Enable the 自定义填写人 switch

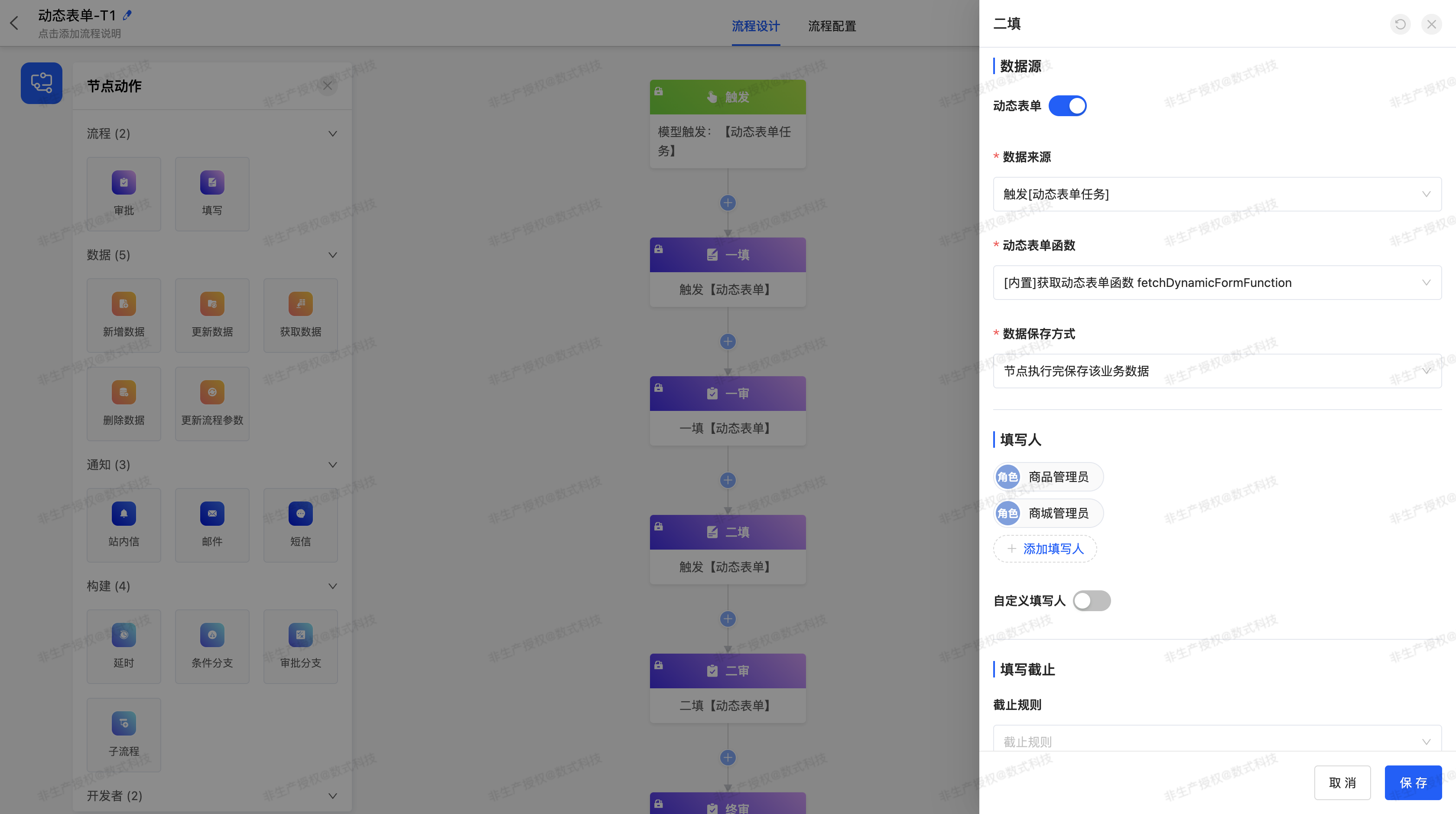[x=1091, y=601]
